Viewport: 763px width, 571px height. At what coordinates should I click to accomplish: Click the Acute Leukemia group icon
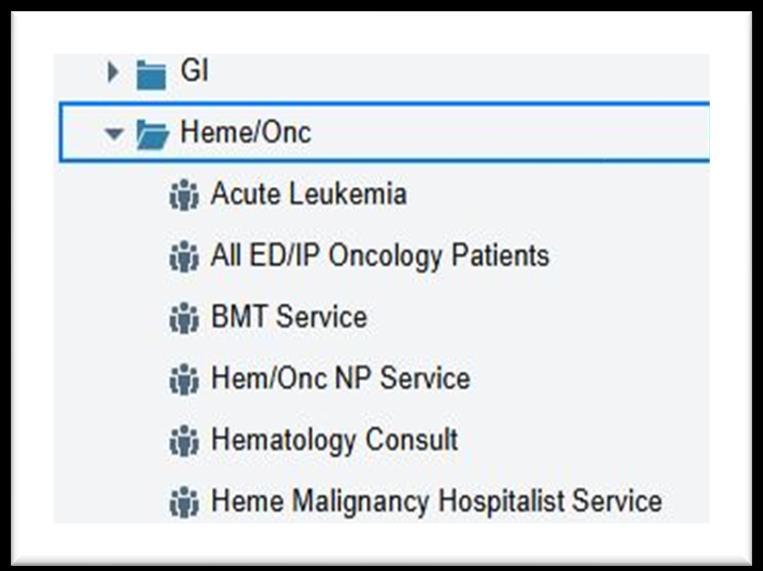click(x=184, y=196)
